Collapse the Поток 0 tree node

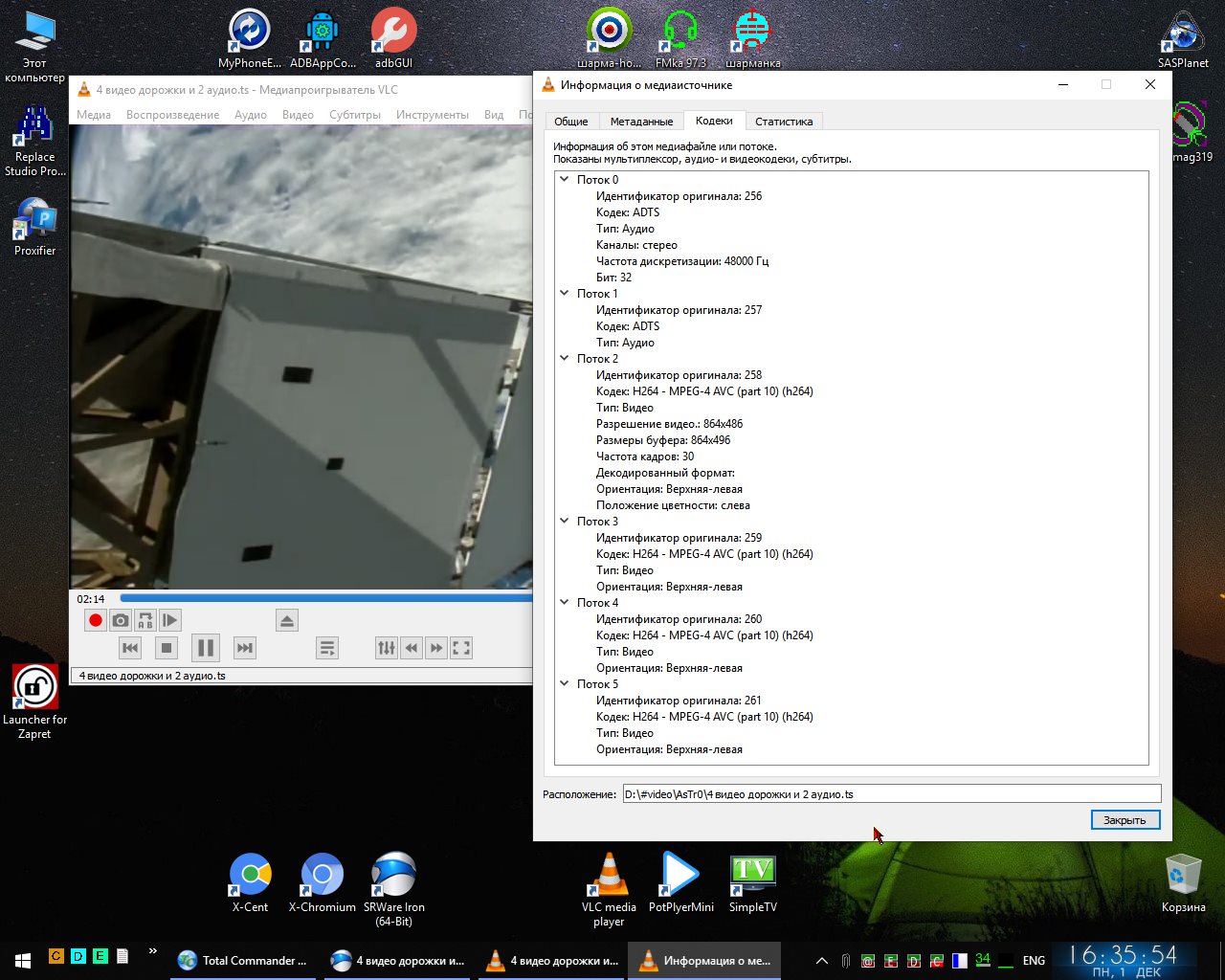[x=565, y=179]
